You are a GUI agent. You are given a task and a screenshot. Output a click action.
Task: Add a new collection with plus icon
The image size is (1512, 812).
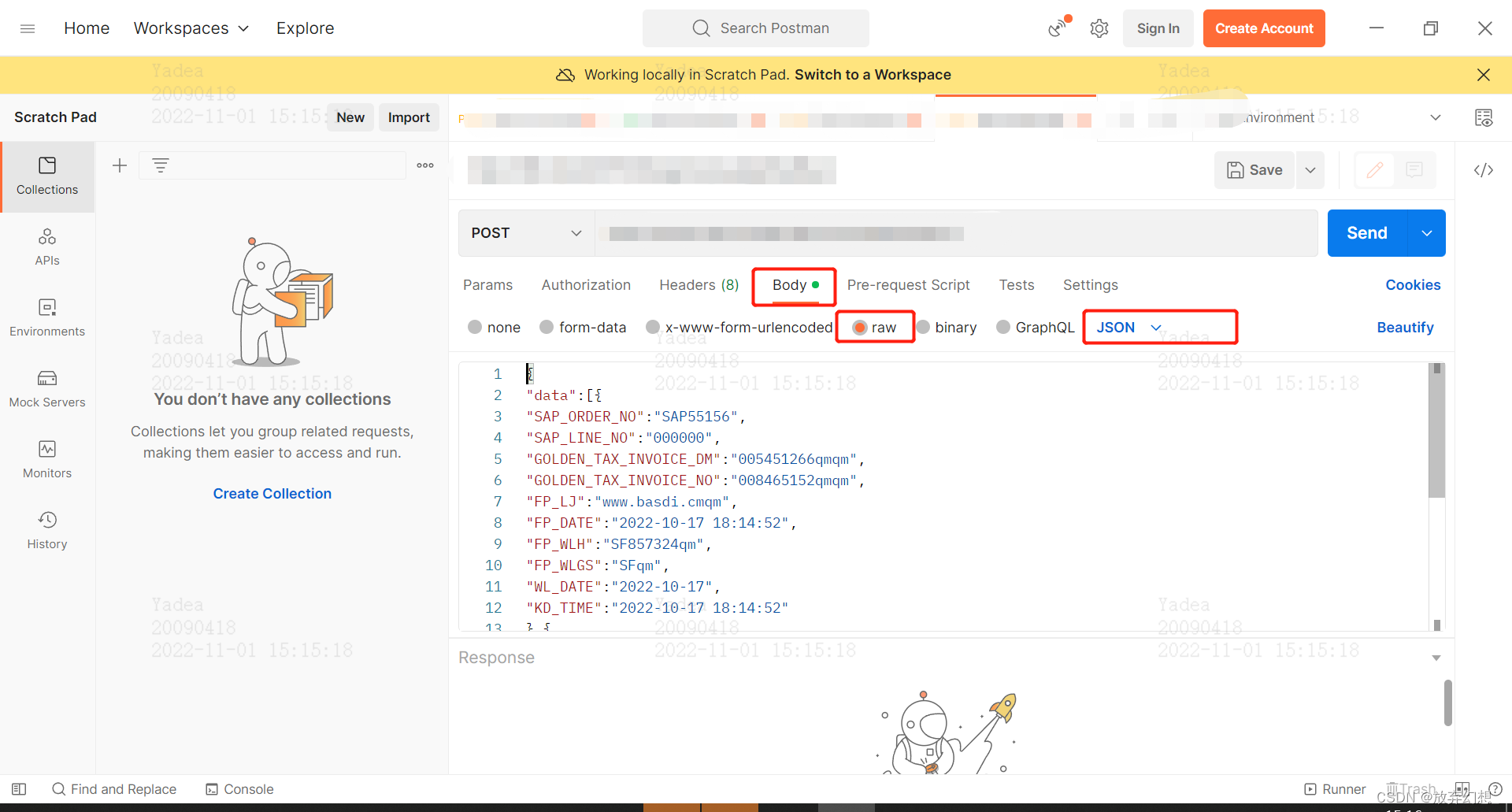[x=120, y=165]
